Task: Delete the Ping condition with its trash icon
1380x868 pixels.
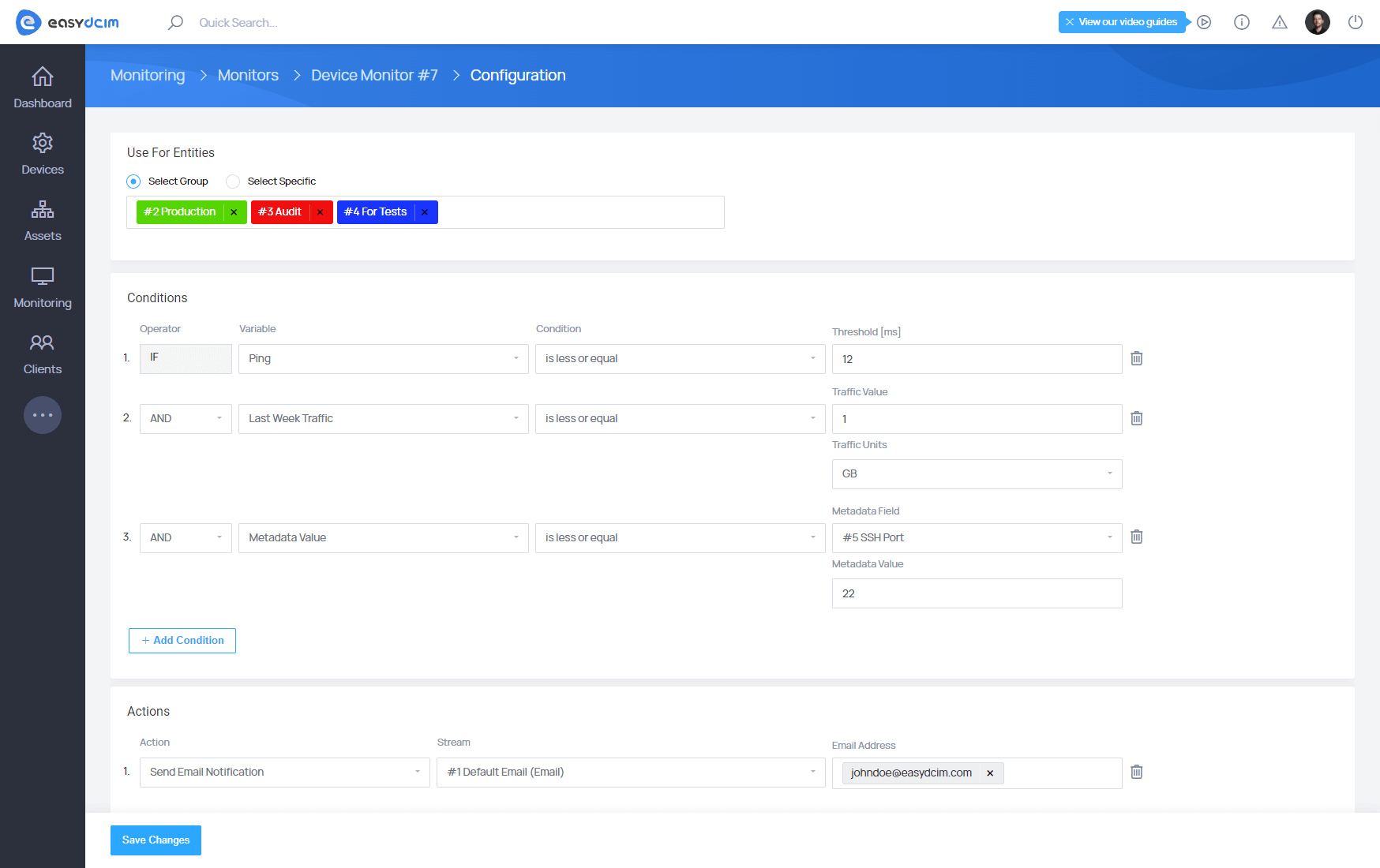Action: pyautogui.click(x=1137, y=358)
